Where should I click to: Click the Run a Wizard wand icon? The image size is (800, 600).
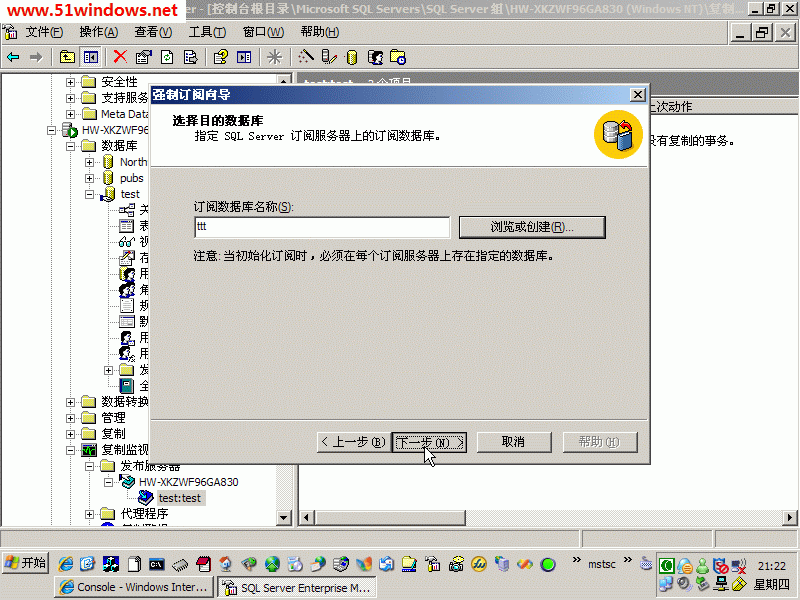[306, 57]
